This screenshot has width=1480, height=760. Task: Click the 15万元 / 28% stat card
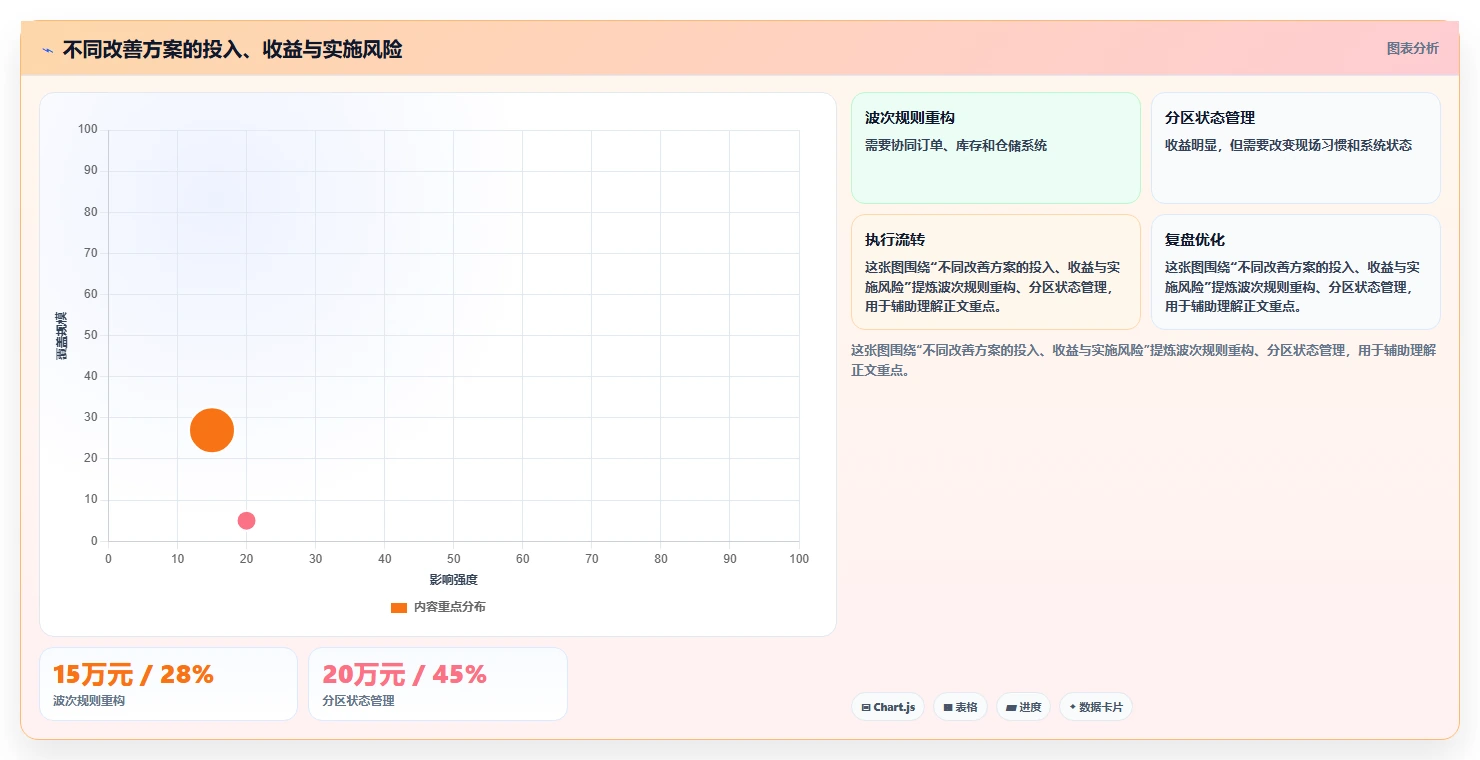[x=168, y=684]
